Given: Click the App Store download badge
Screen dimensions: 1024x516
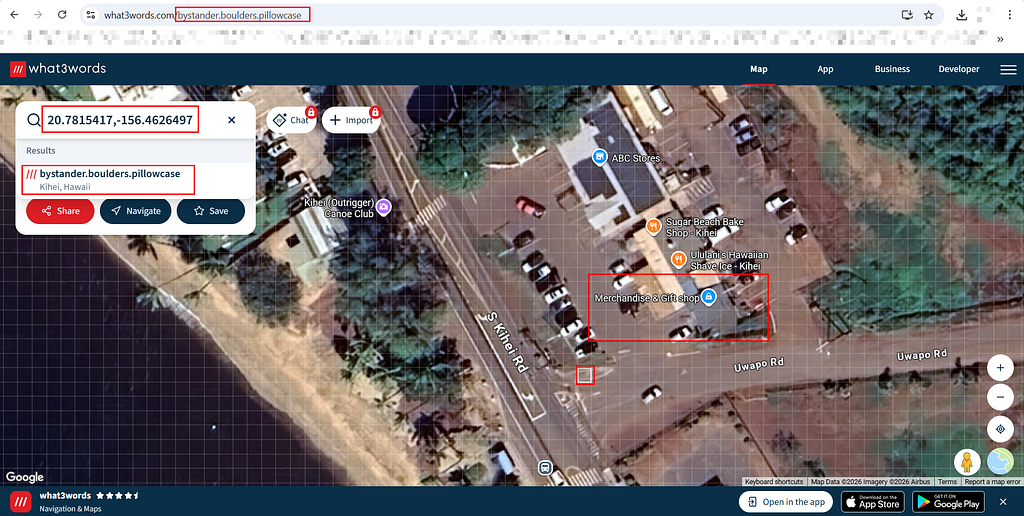Looking at the screenshot, I should pyautogui.click(x=872, y=502).
